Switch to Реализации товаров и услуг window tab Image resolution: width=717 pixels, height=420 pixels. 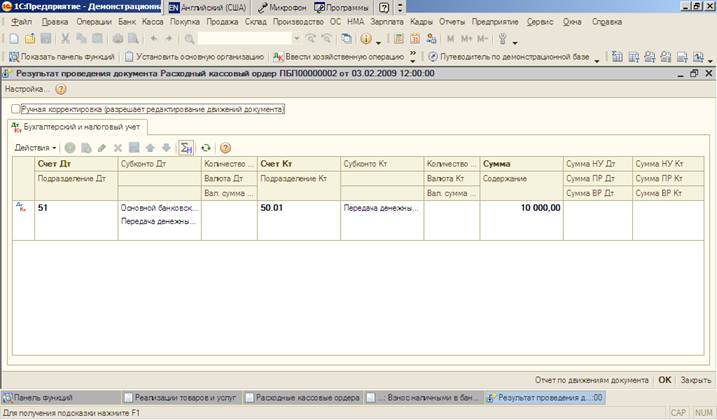pos(182,398)
